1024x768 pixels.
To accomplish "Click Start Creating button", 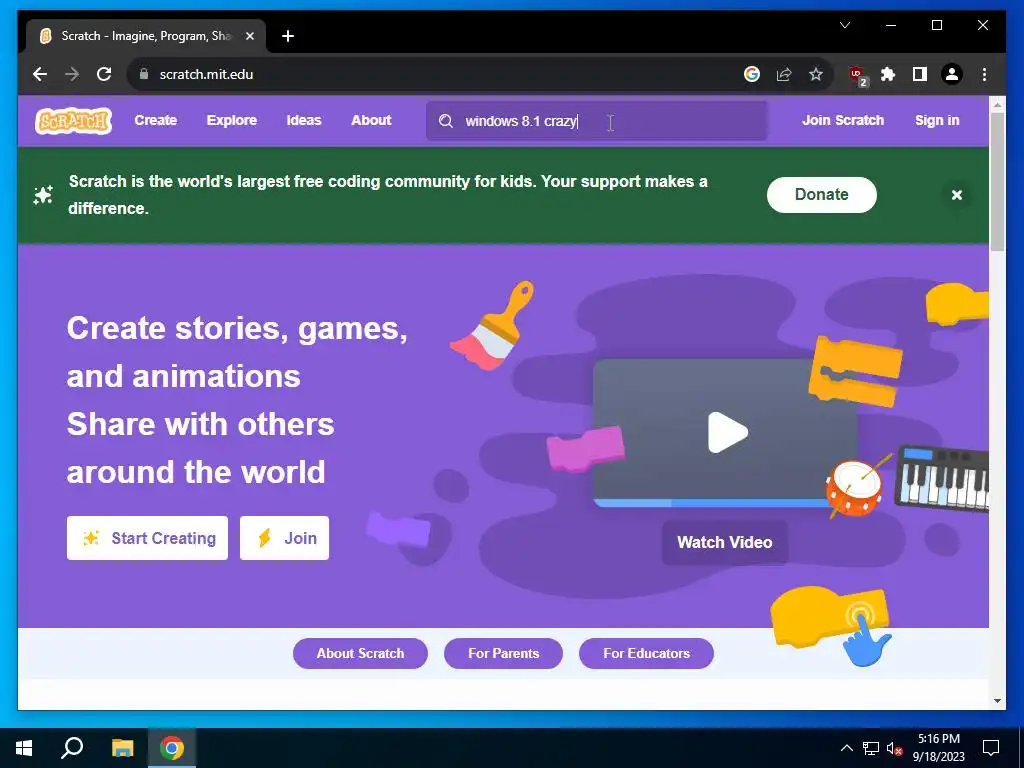I will (148, 538).
